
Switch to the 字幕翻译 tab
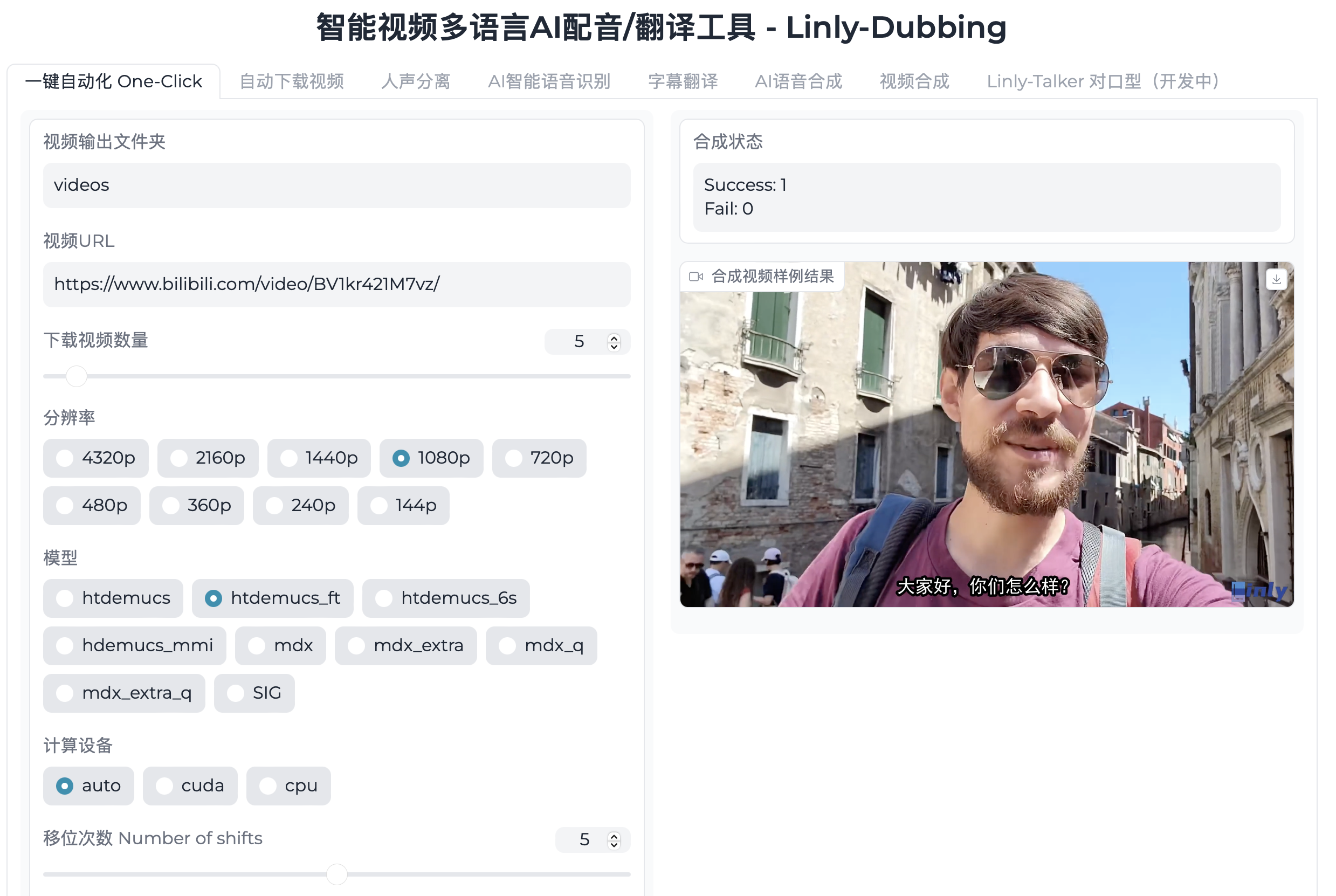point(684,81)
